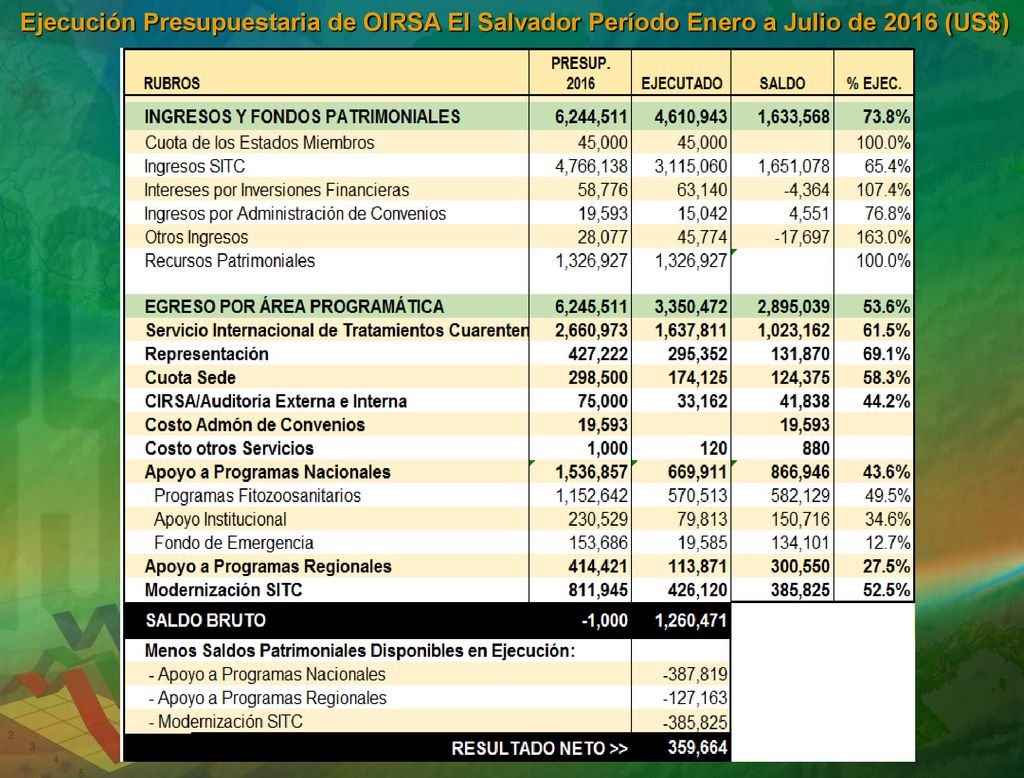The image size is (1024, 778).
Task: Click the -387,819 deduction value
Action: [694, 674]
